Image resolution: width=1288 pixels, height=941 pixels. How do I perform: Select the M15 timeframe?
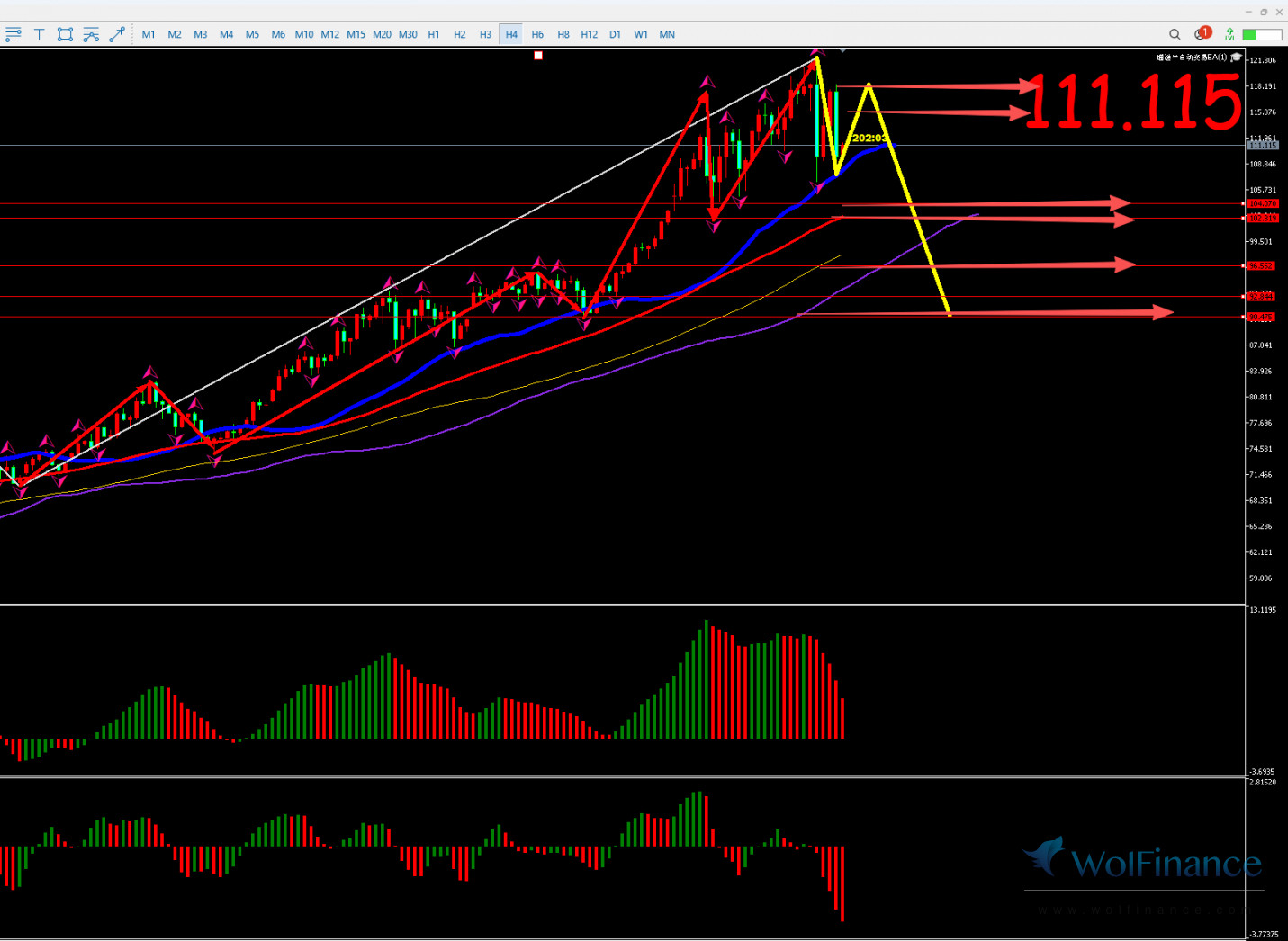point(356,34)
